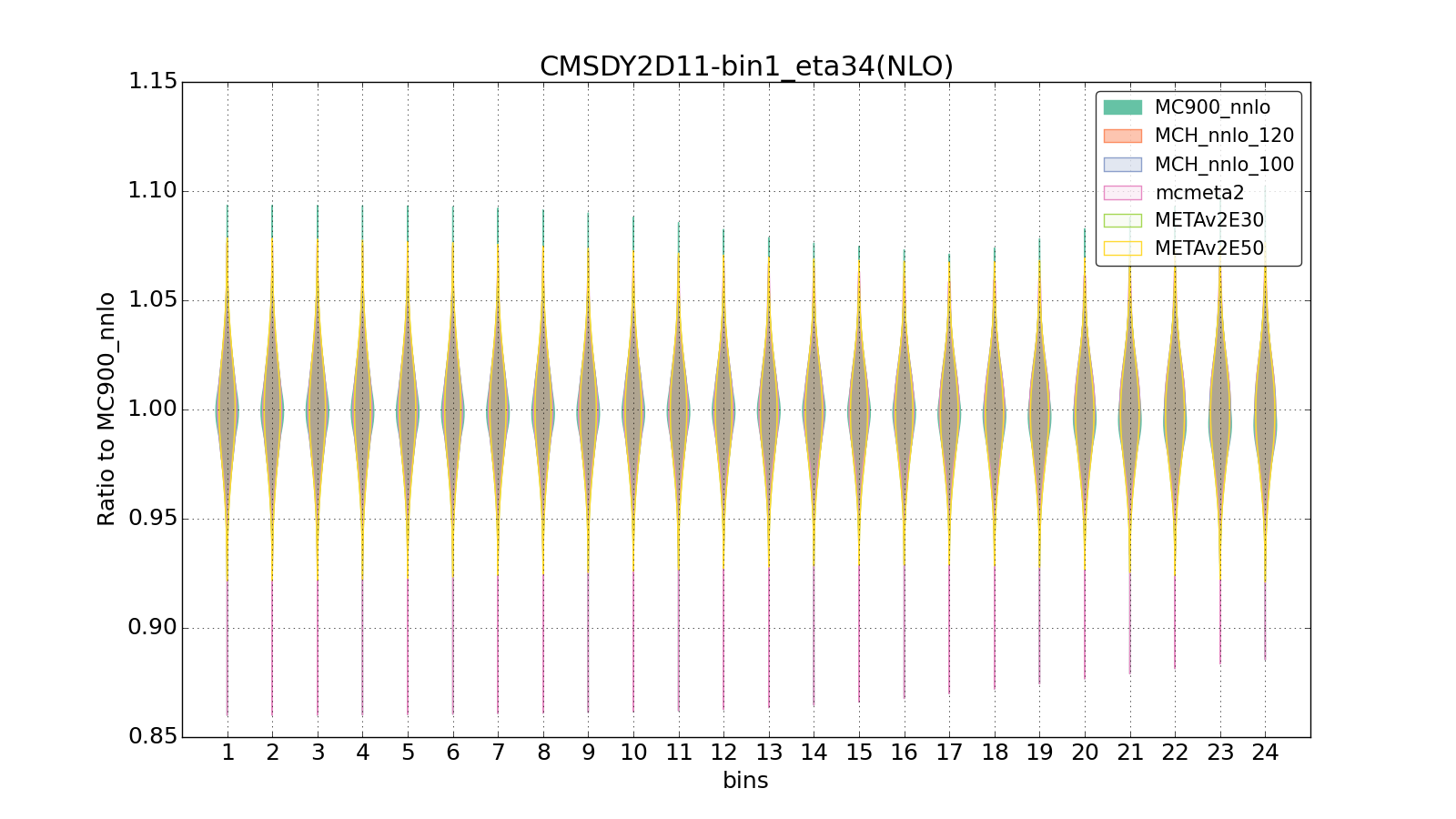Screen dimensions: 1456x819
Task: Click the chart title CMSDY2D11-bin1_eta34(NLO)
Action: [746, 66]
